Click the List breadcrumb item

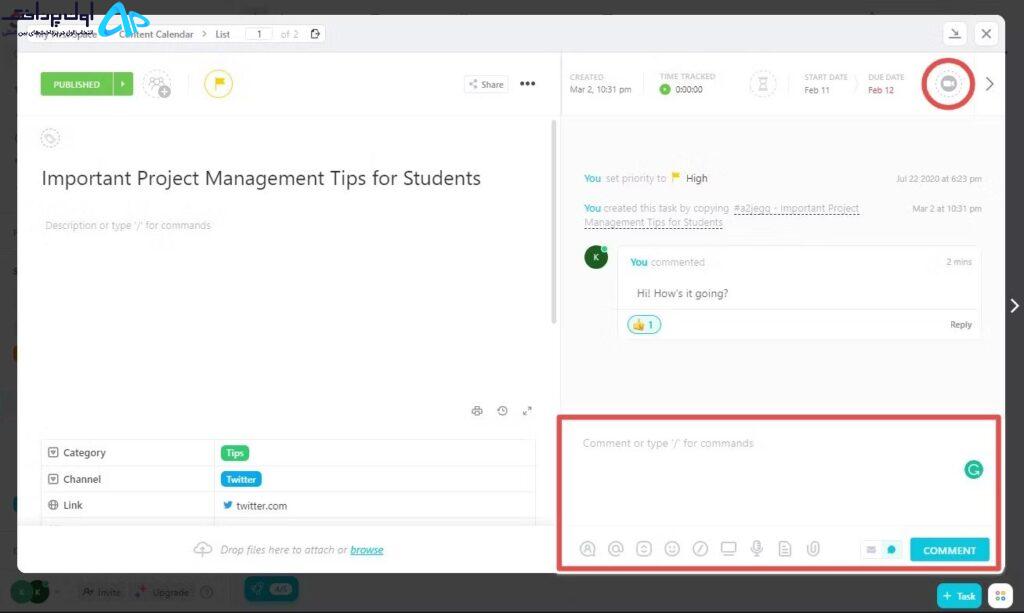click(222, 34)
